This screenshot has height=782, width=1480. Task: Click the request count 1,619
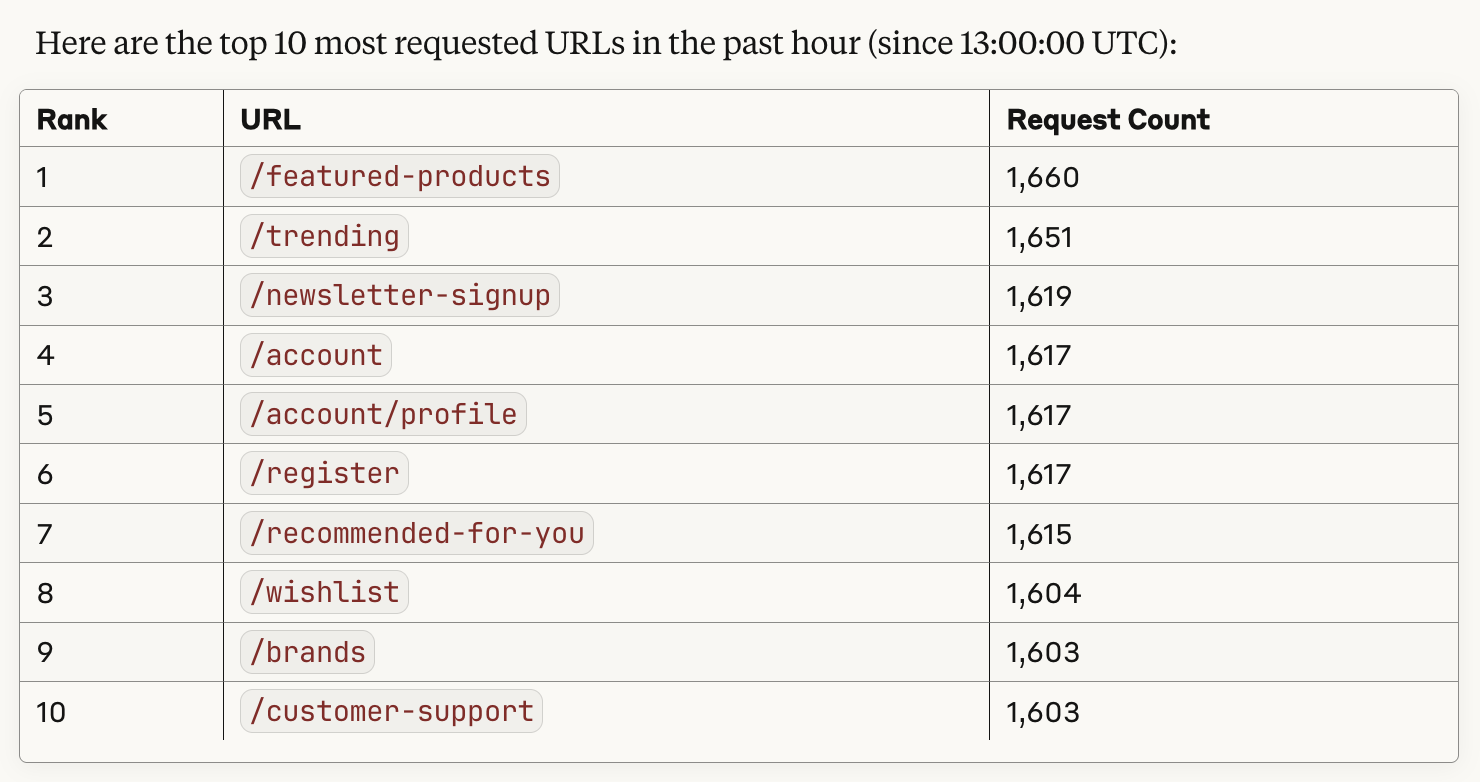(1039, 296)
